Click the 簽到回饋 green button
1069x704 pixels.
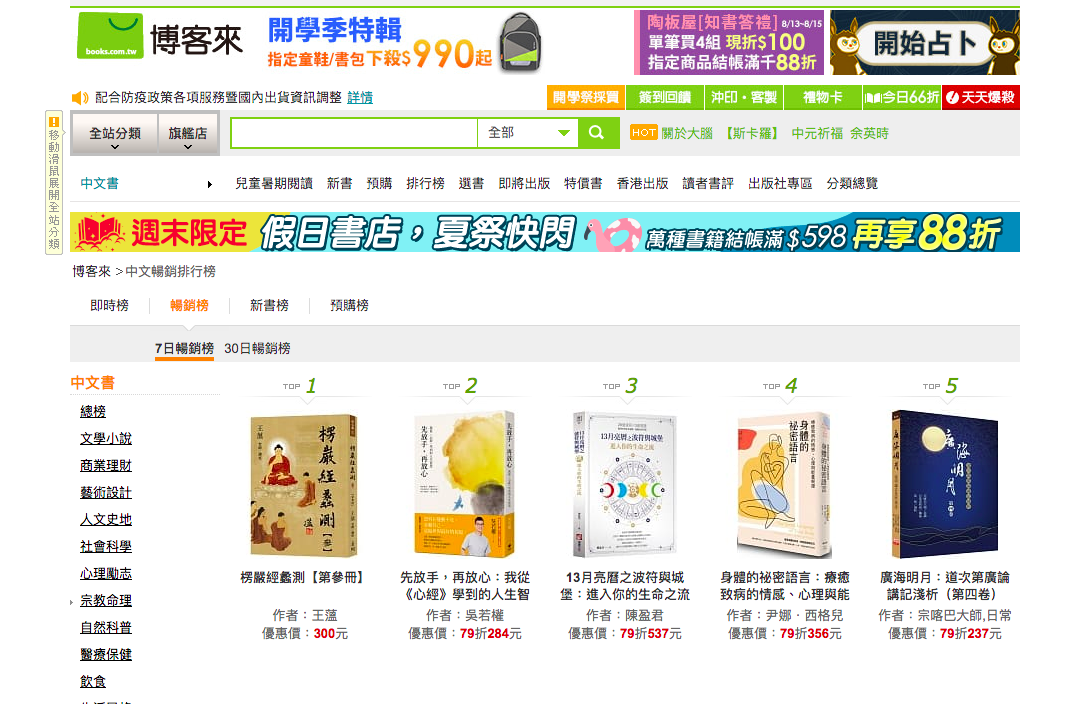point(665,97)
